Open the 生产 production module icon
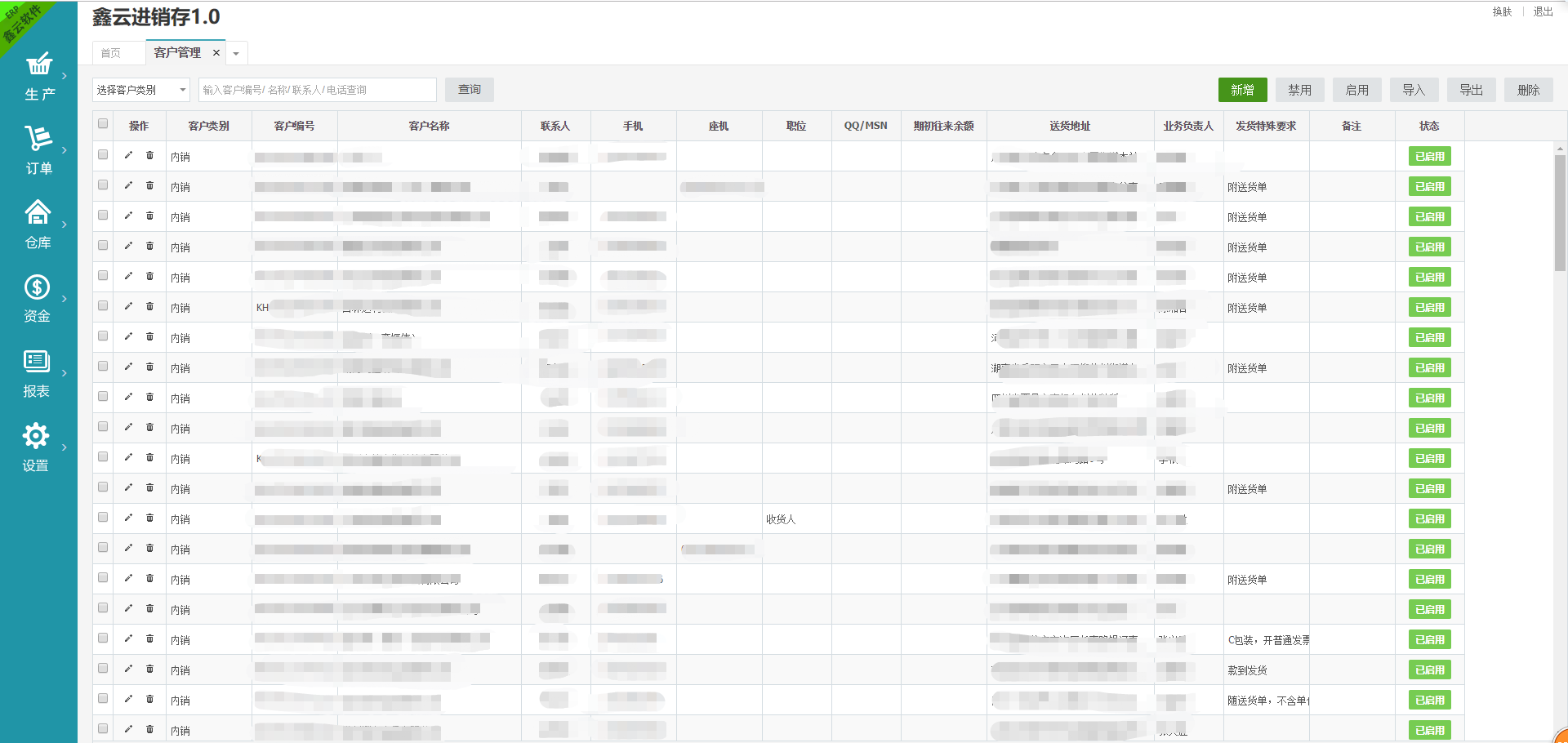 38,65
